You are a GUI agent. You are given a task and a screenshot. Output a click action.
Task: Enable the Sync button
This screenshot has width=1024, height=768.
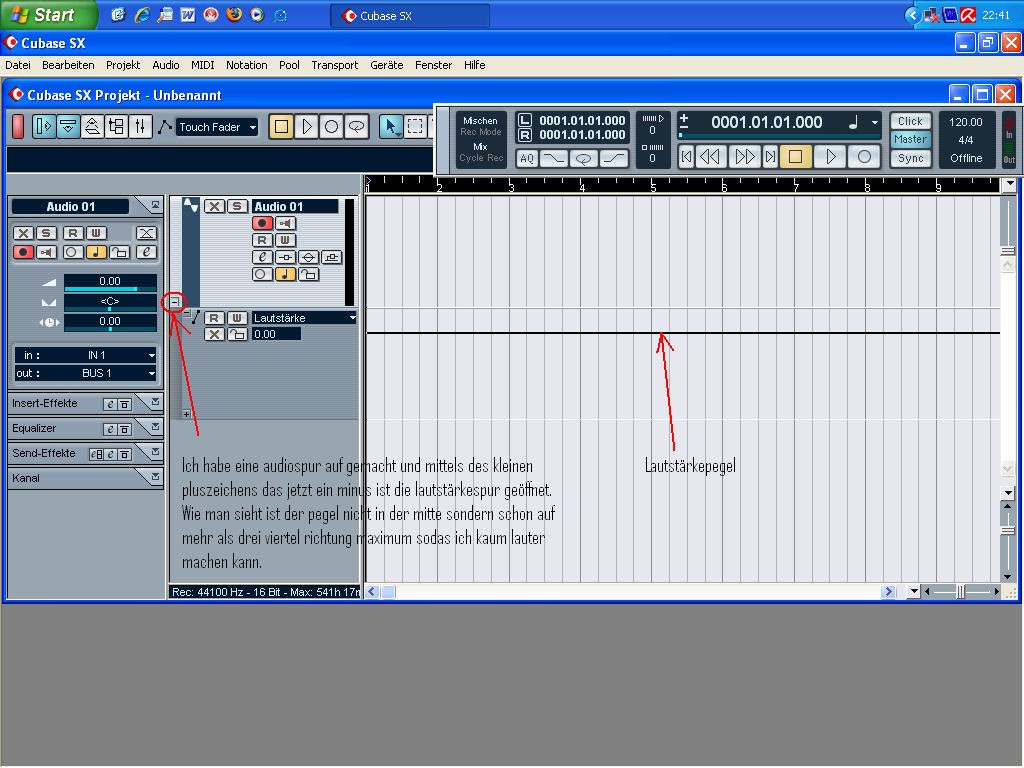click(910, 158)
